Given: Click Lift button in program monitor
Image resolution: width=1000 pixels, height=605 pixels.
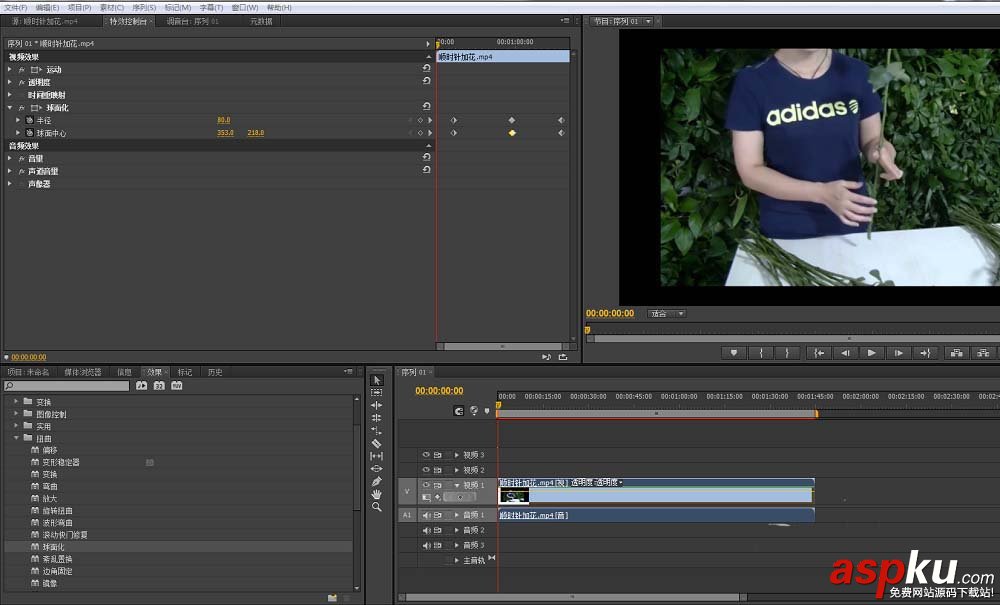Looking at the screenshot, I should point(956,353).
